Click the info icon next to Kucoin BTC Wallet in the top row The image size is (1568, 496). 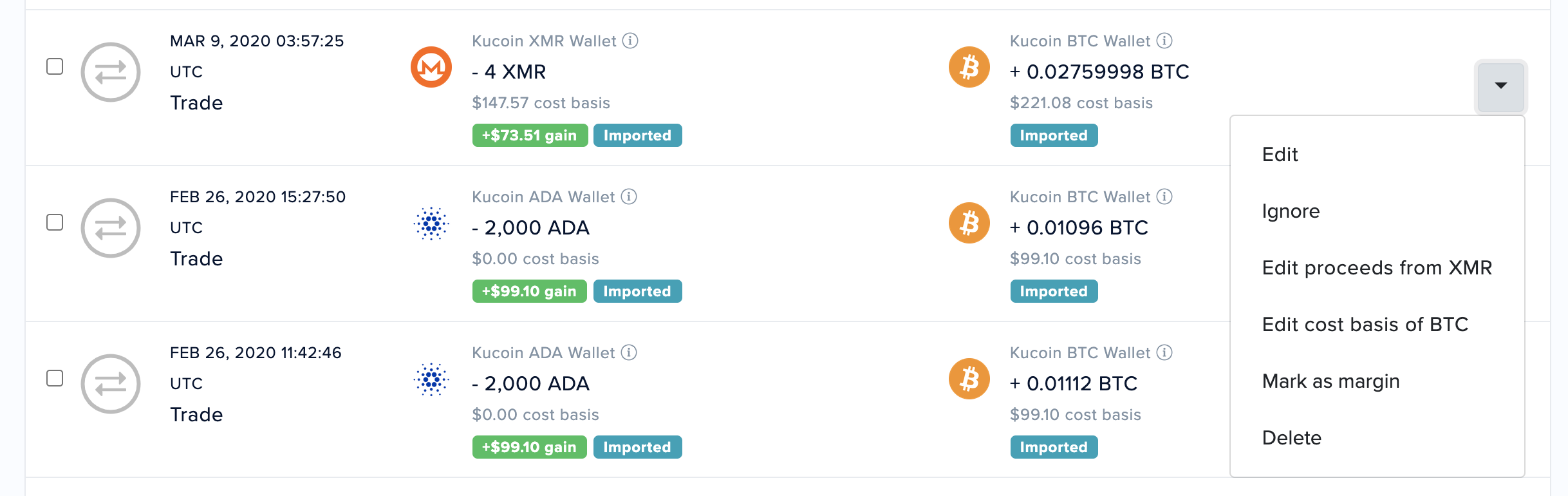click(1164, 41)
